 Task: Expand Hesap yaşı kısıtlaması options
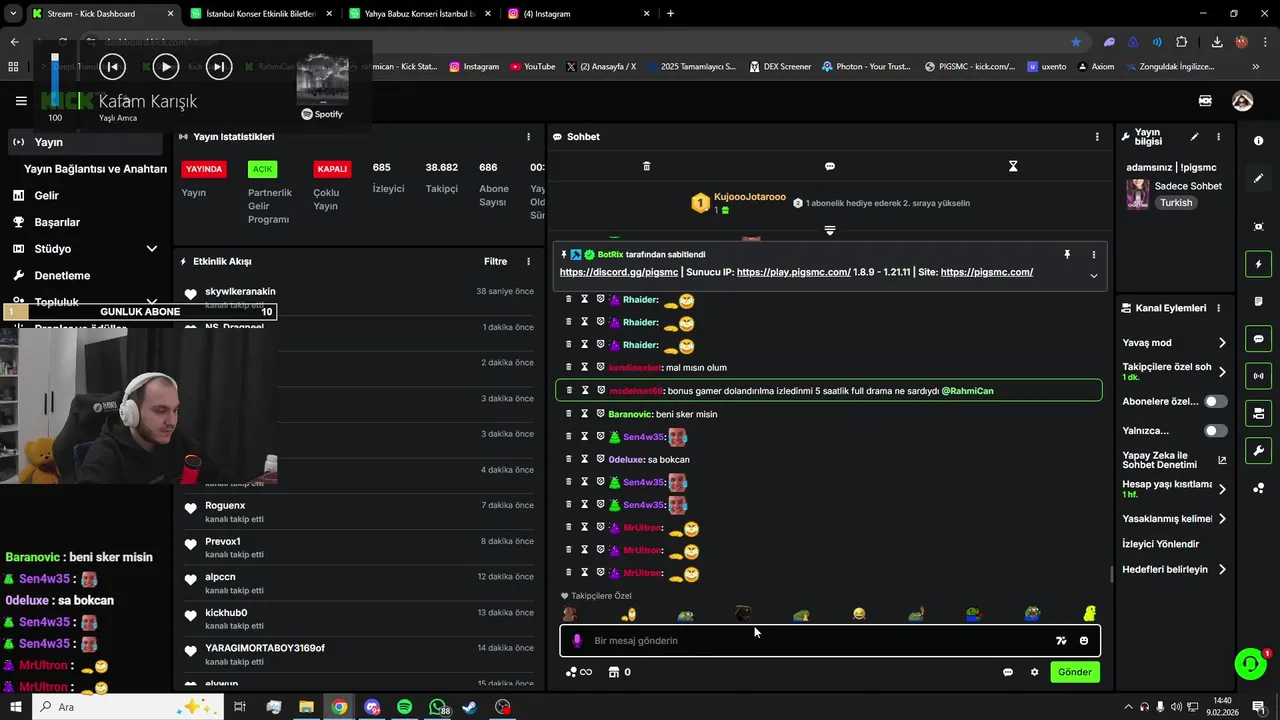click(1222, 489)
